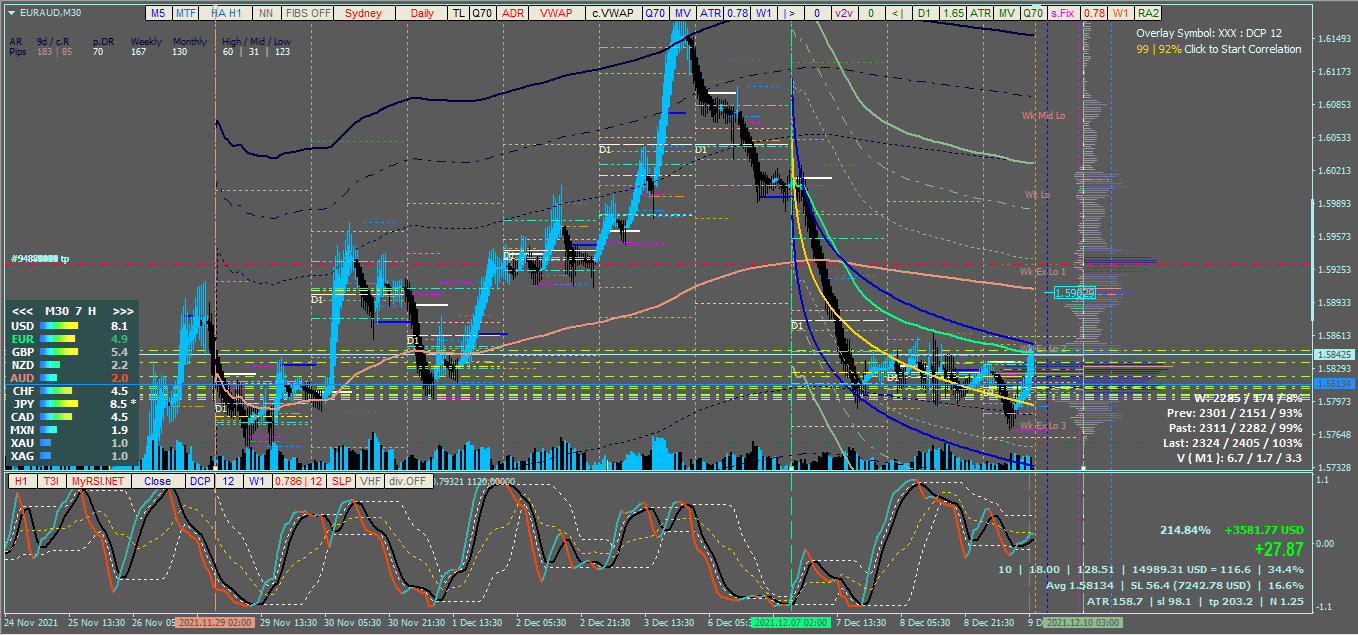Click the blue MV button
Screen dimensions: 1358x635
pyautogui.click(x=682, y=13)
